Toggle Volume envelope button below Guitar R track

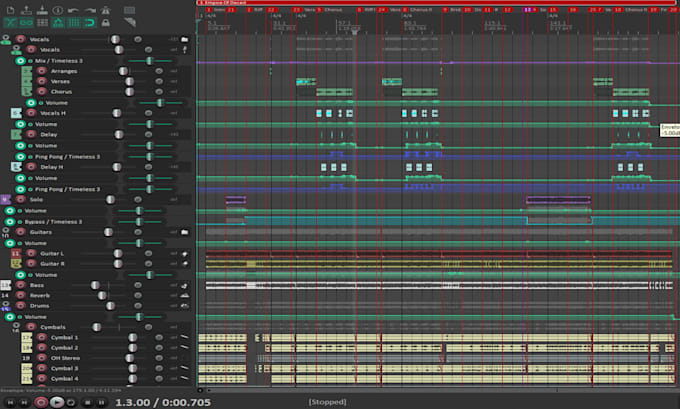coord(20,275)
